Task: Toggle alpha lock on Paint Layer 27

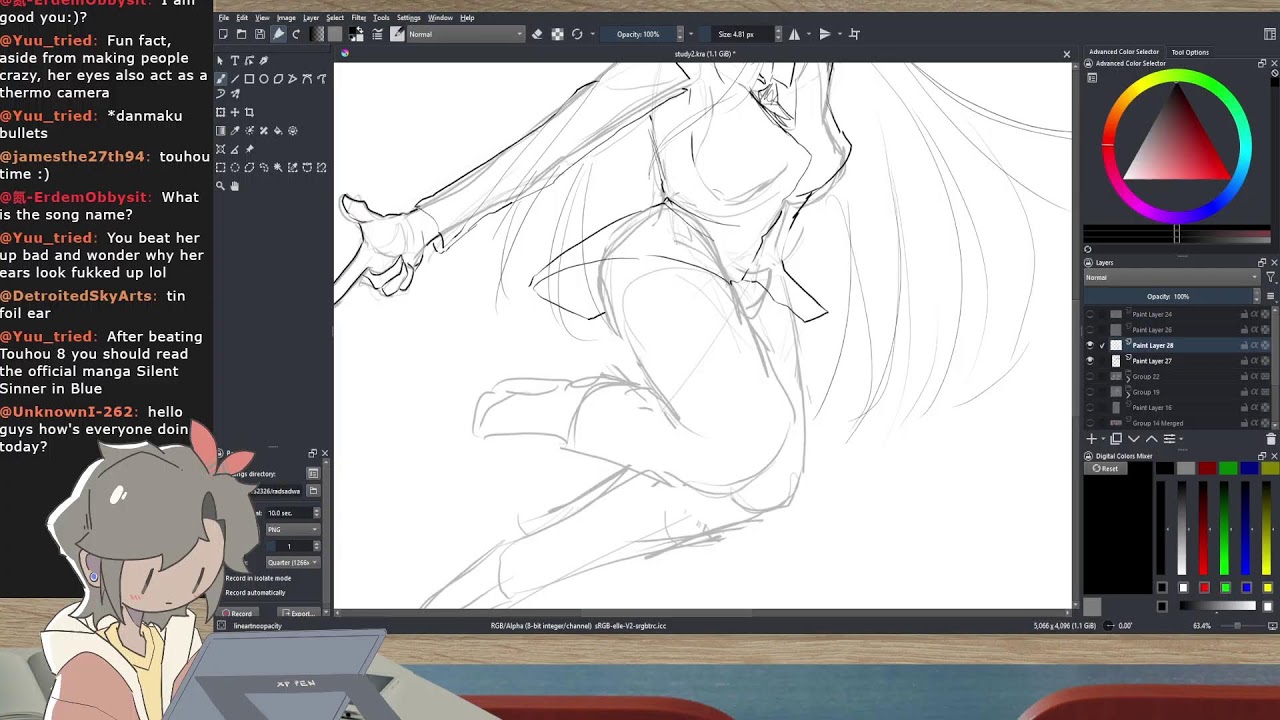Action: click(1254, 361)
